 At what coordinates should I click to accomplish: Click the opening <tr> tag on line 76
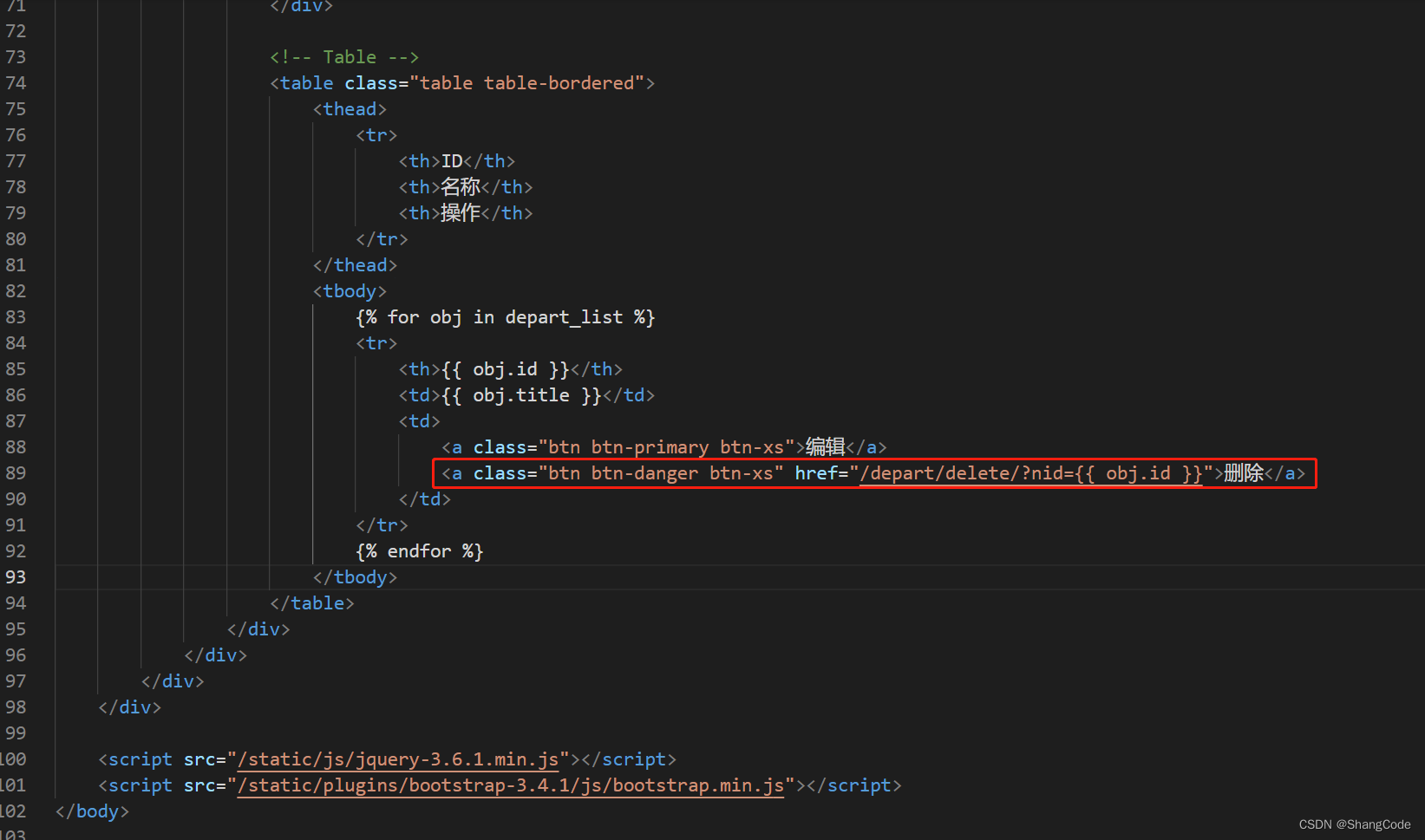pos(376,135)
